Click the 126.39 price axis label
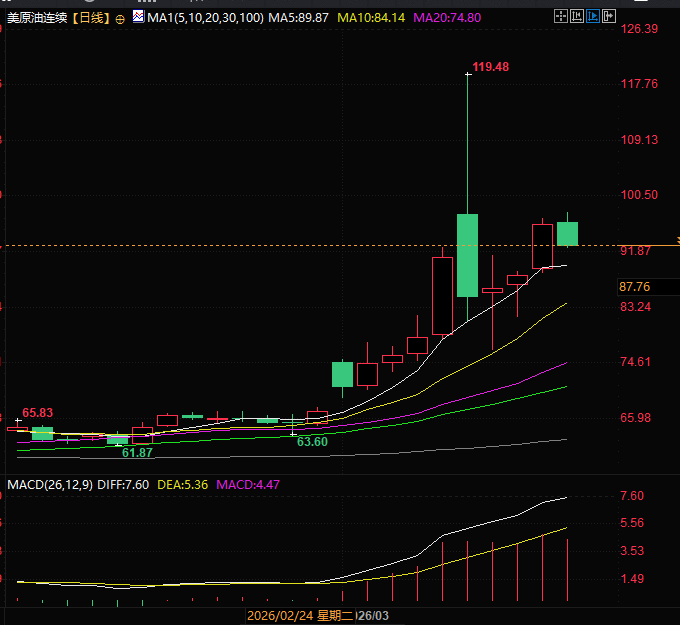This screenshot has width=680, height=625. click(639, 29)
